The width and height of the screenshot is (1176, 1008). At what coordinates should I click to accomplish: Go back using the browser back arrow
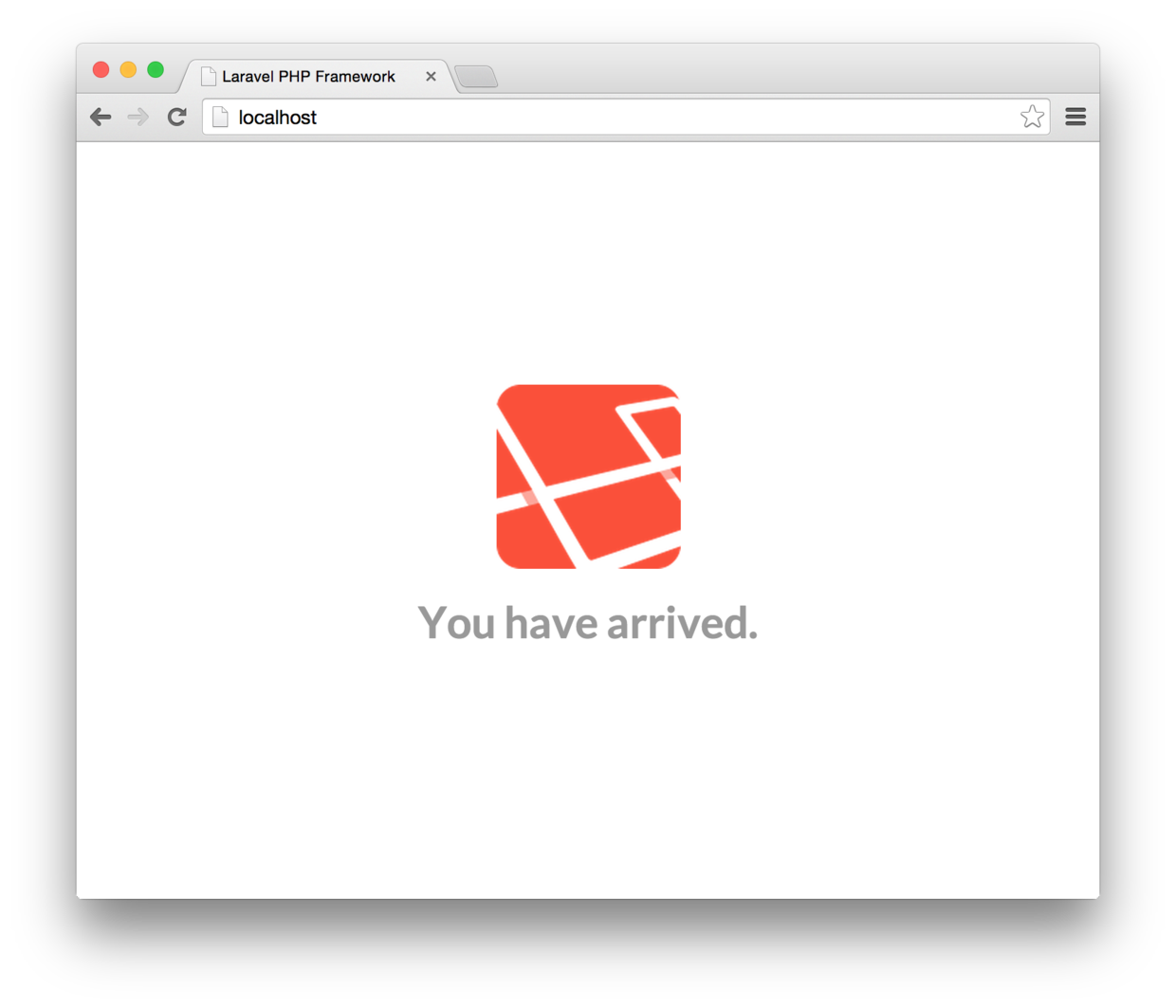[101, 117]
